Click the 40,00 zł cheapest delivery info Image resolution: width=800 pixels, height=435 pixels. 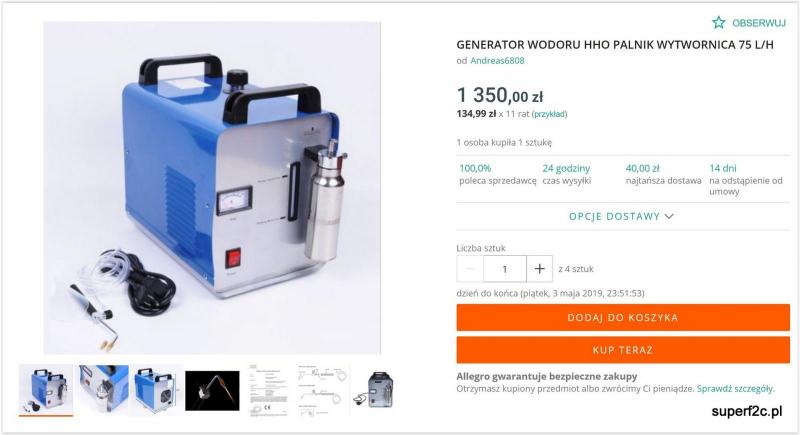(642, 168)
